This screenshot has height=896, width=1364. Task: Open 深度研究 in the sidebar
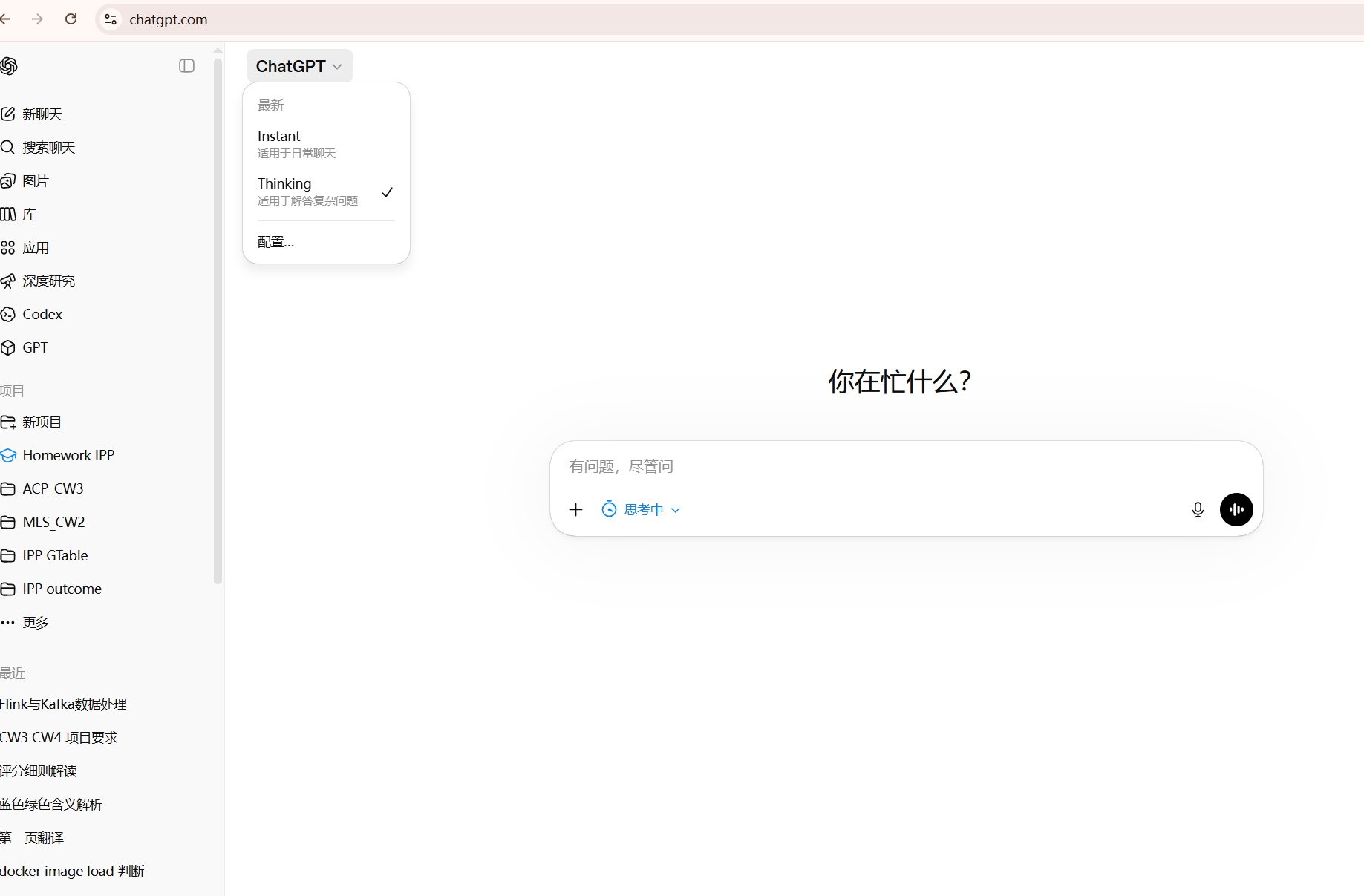[x=48, y=281]
